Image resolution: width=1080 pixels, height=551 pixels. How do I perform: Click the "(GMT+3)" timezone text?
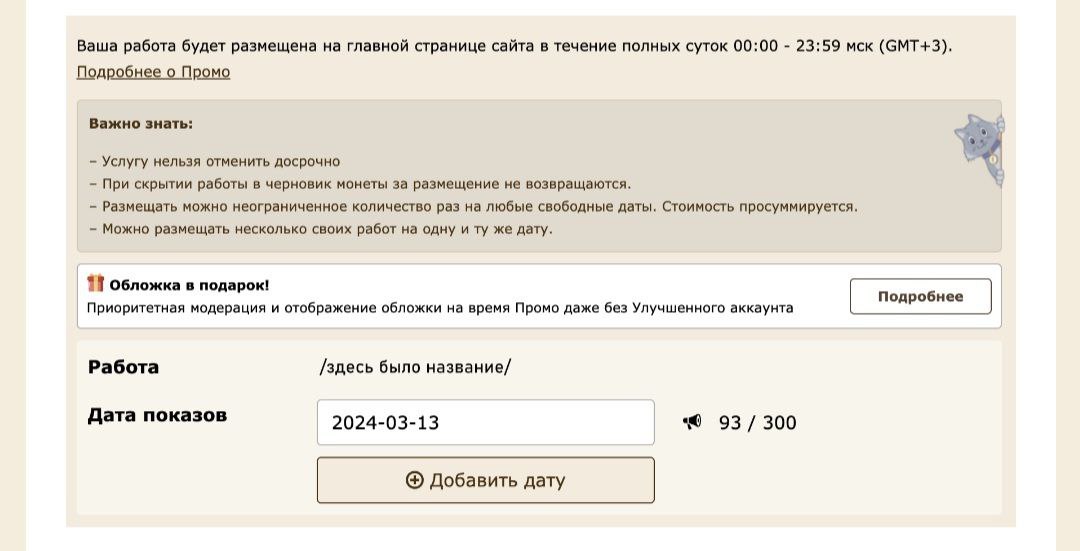coord(914,46)
